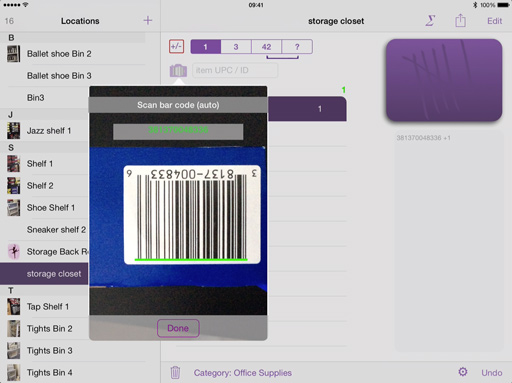This screenshot has width=512, height=383.
Task: Tap Storage Back Room dancer icon
Action: [x=14, y=252]
